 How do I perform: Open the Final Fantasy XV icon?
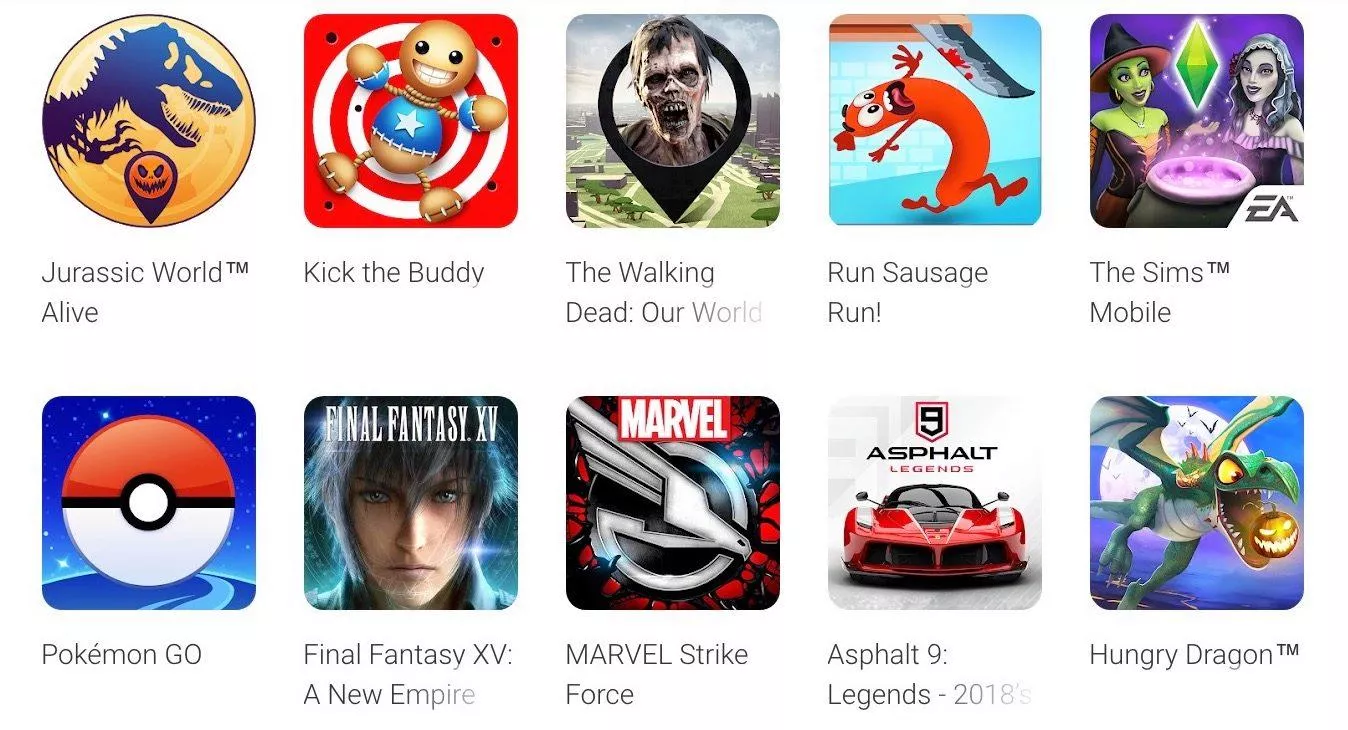411,503
